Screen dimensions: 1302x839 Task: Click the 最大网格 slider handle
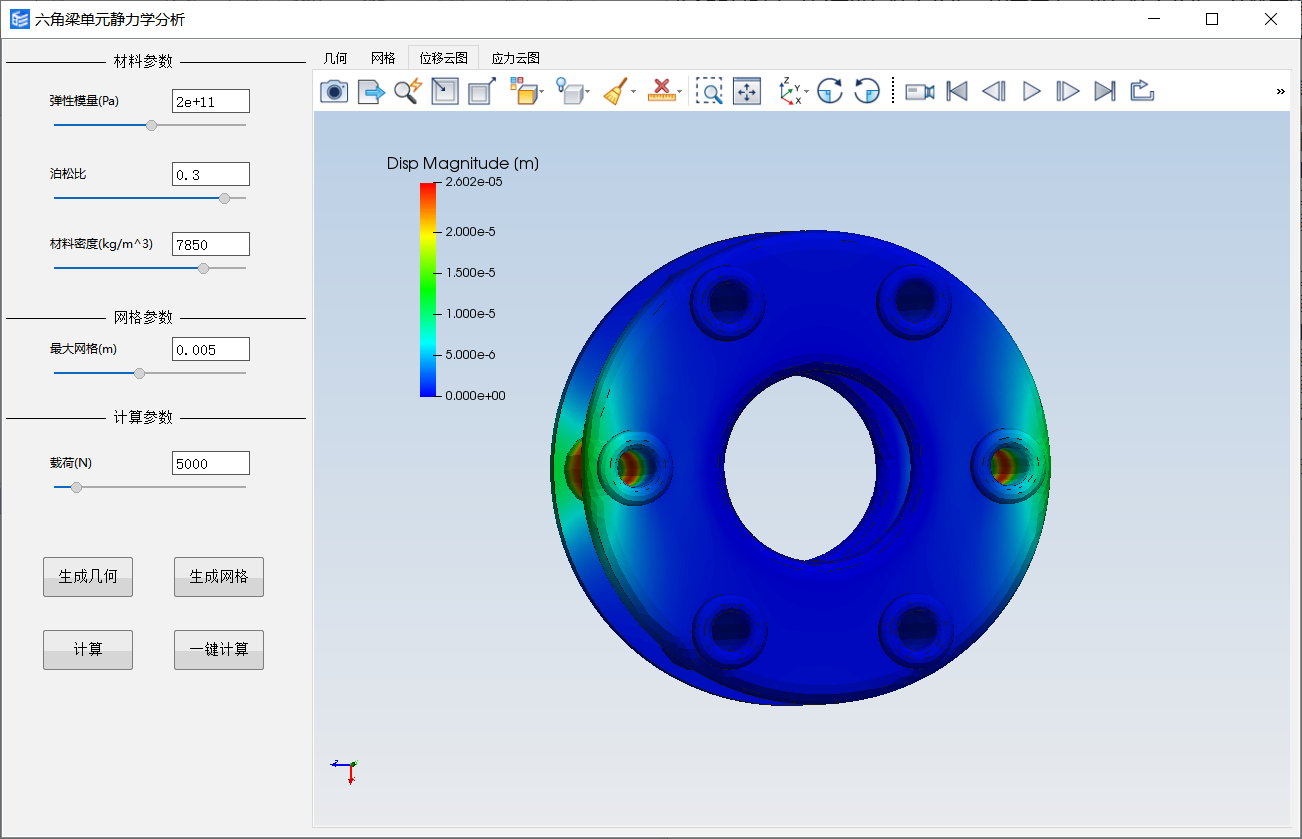(139, 373)
